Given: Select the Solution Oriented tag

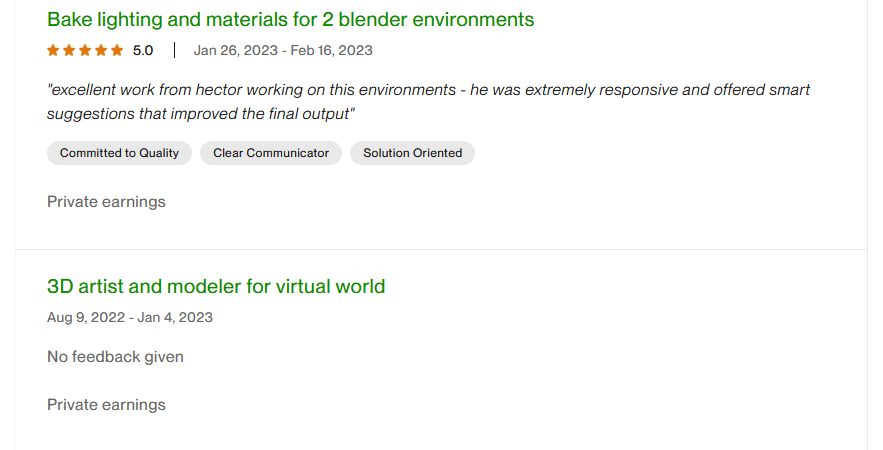Looking at the screenshot, I should coord(412,153).
